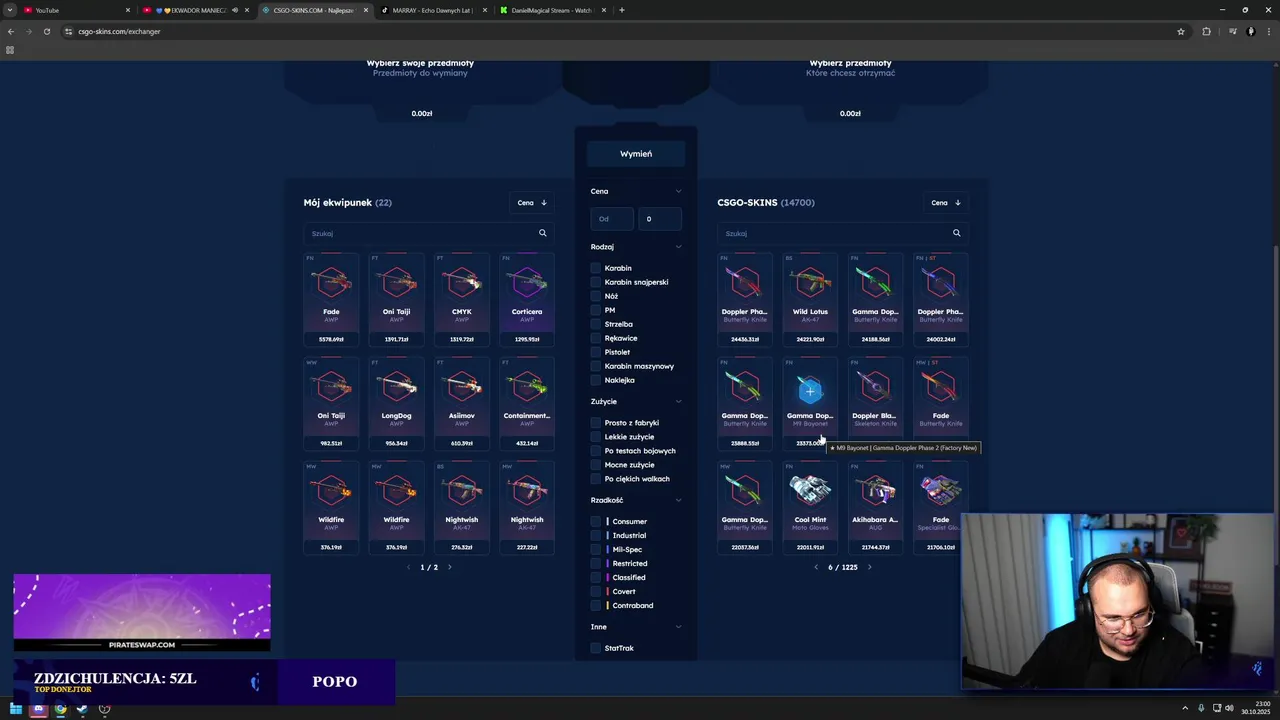Next page arrow of CSGO-SKINS list
Screen dimensions: 1280x720
pyautogui.click(x=869, y=567)
